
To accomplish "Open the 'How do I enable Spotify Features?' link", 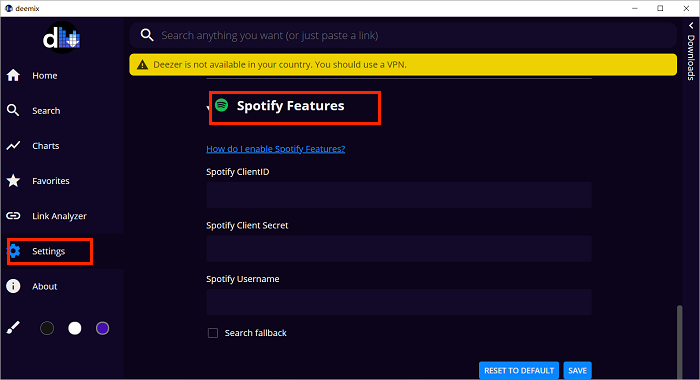I will pos(275,149).
